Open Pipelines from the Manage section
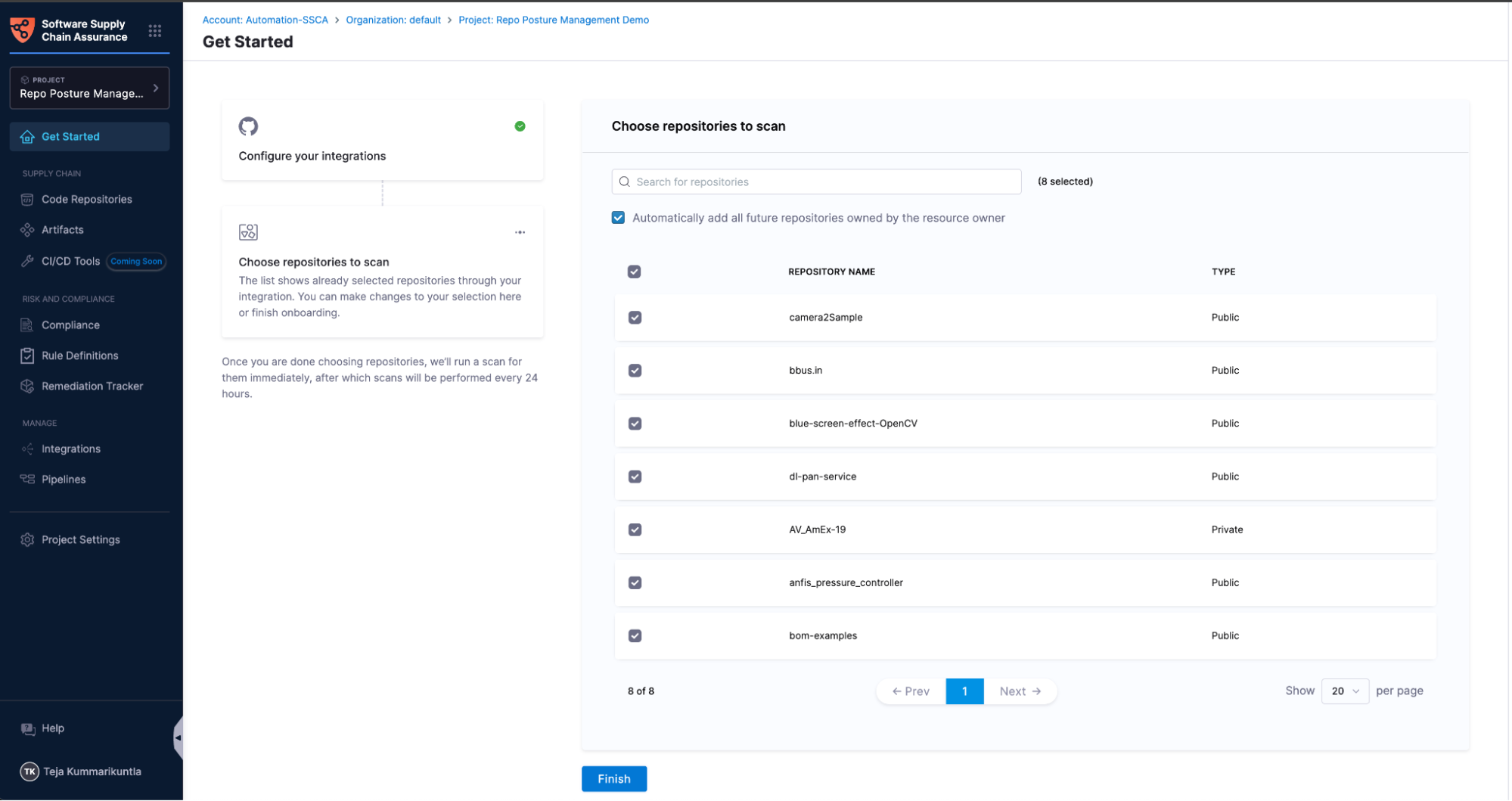1512x801 pixels. (64, 480)
